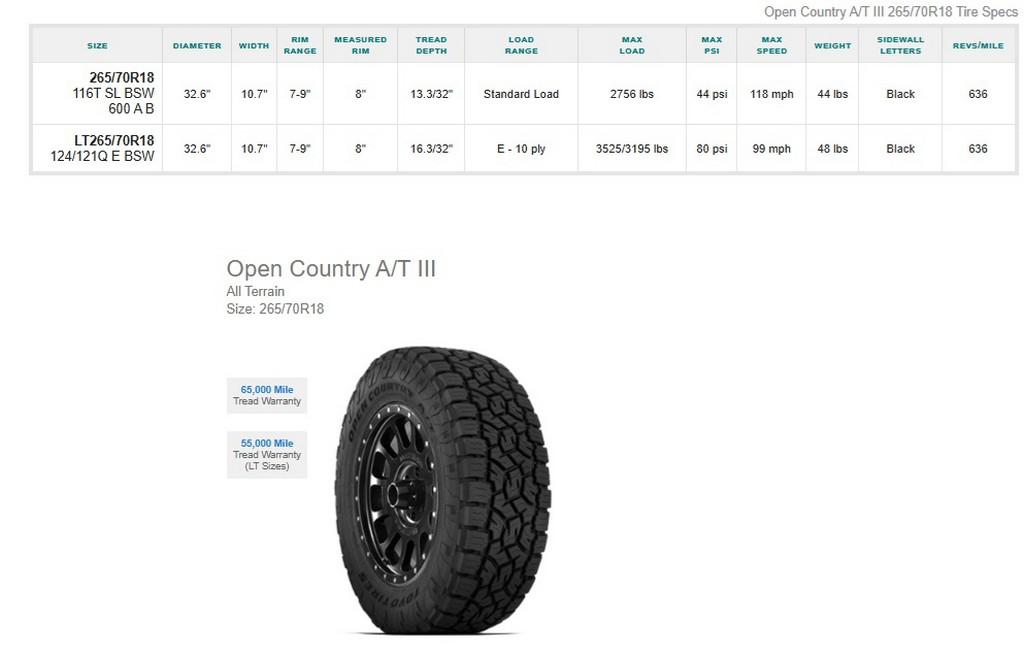Click the tire product image

[442, 490]
